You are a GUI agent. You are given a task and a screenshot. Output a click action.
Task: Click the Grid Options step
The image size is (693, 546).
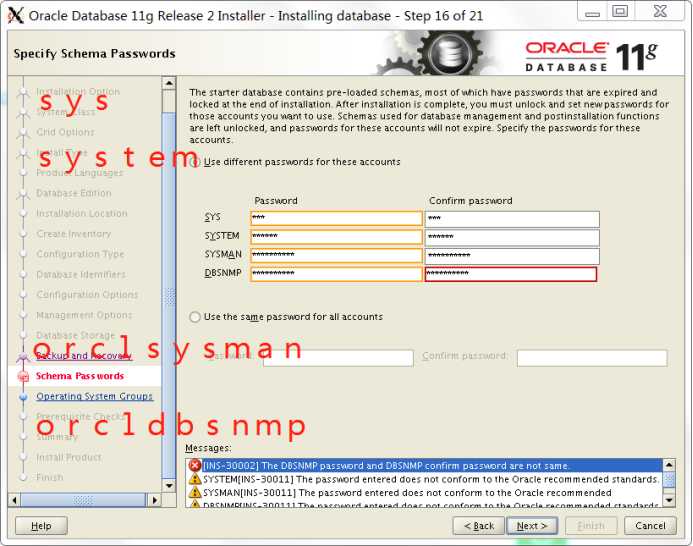[65, 132]
